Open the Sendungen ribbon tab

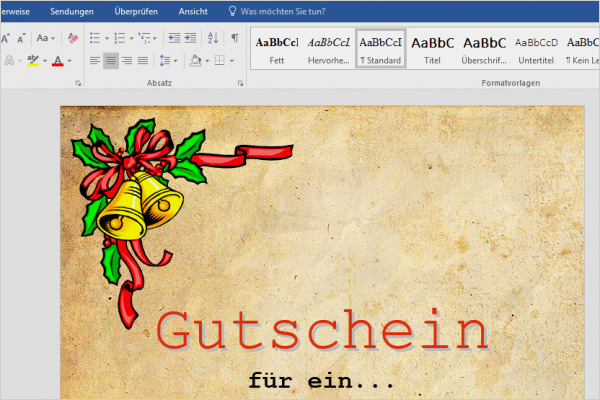click(x=72, y=12)
